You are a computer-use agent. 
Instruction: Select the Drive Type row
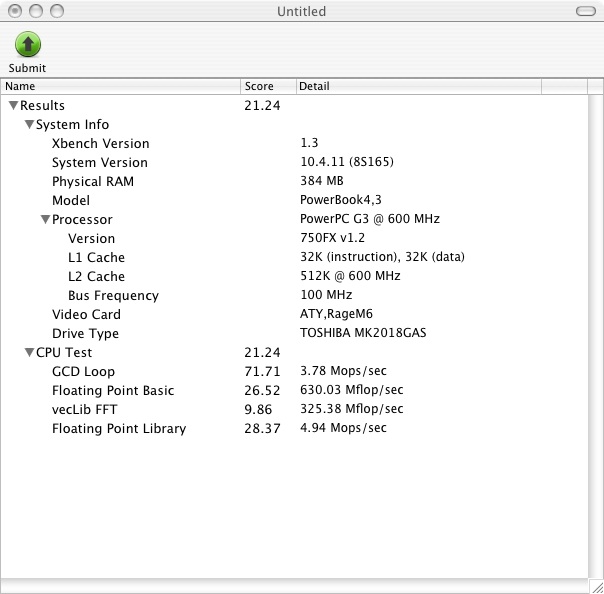(85, 334)
